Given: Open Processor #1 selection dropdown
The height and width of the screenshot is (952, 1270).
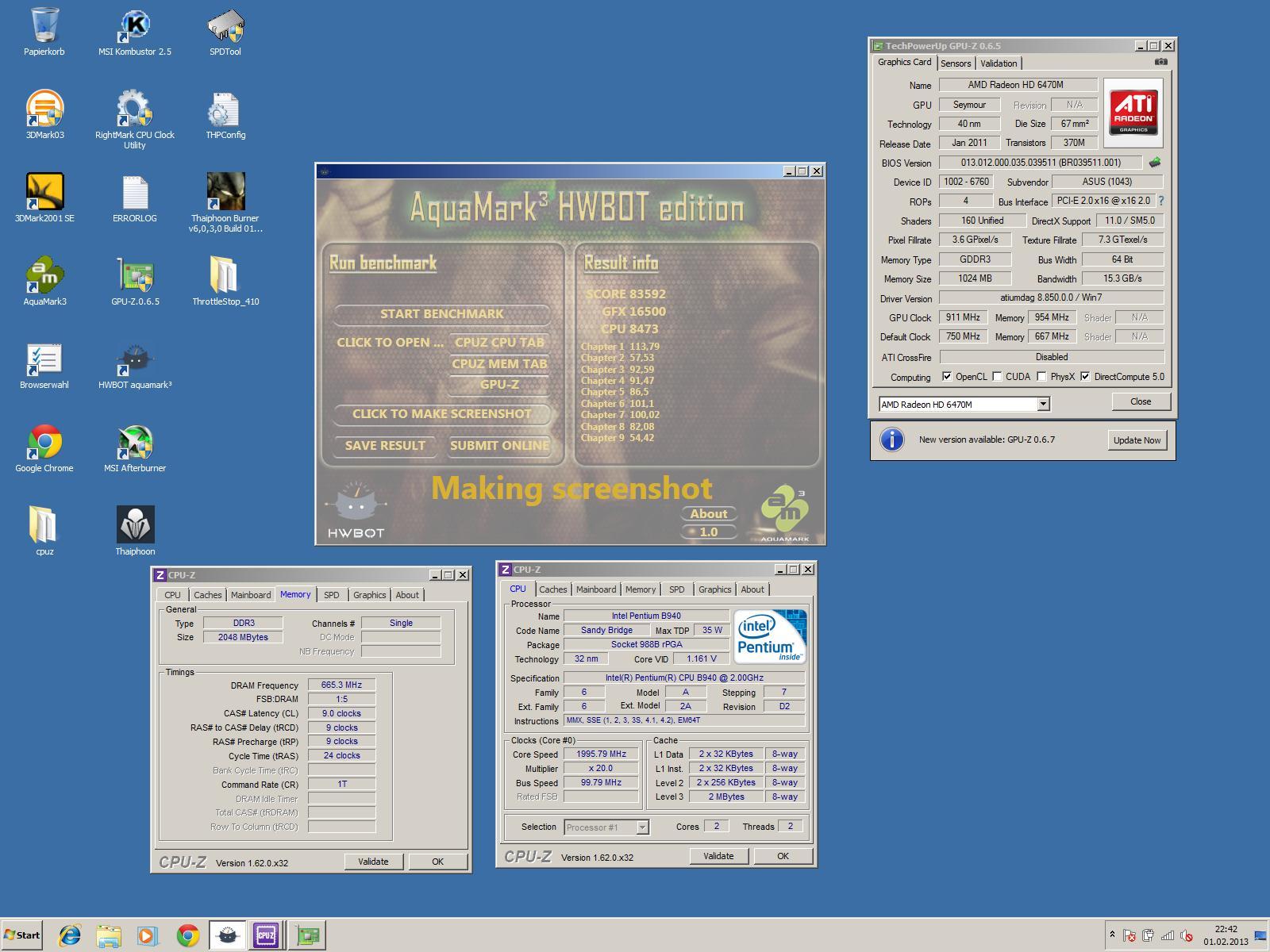Looking at the screenshot, I should click(x=606, y=827).
